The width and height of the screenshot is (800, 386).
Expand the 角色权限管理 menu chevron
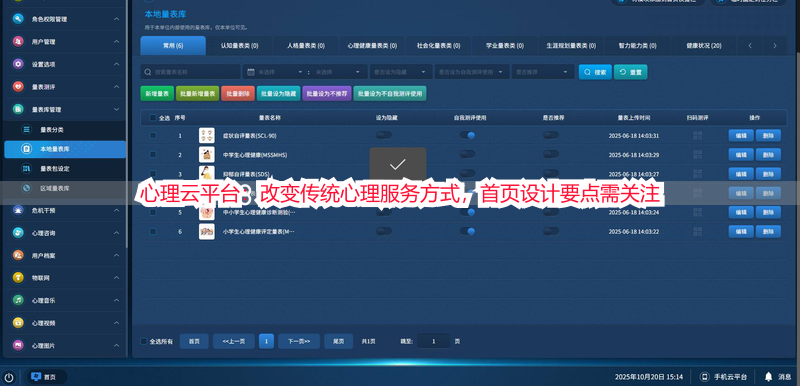[116, 19]
